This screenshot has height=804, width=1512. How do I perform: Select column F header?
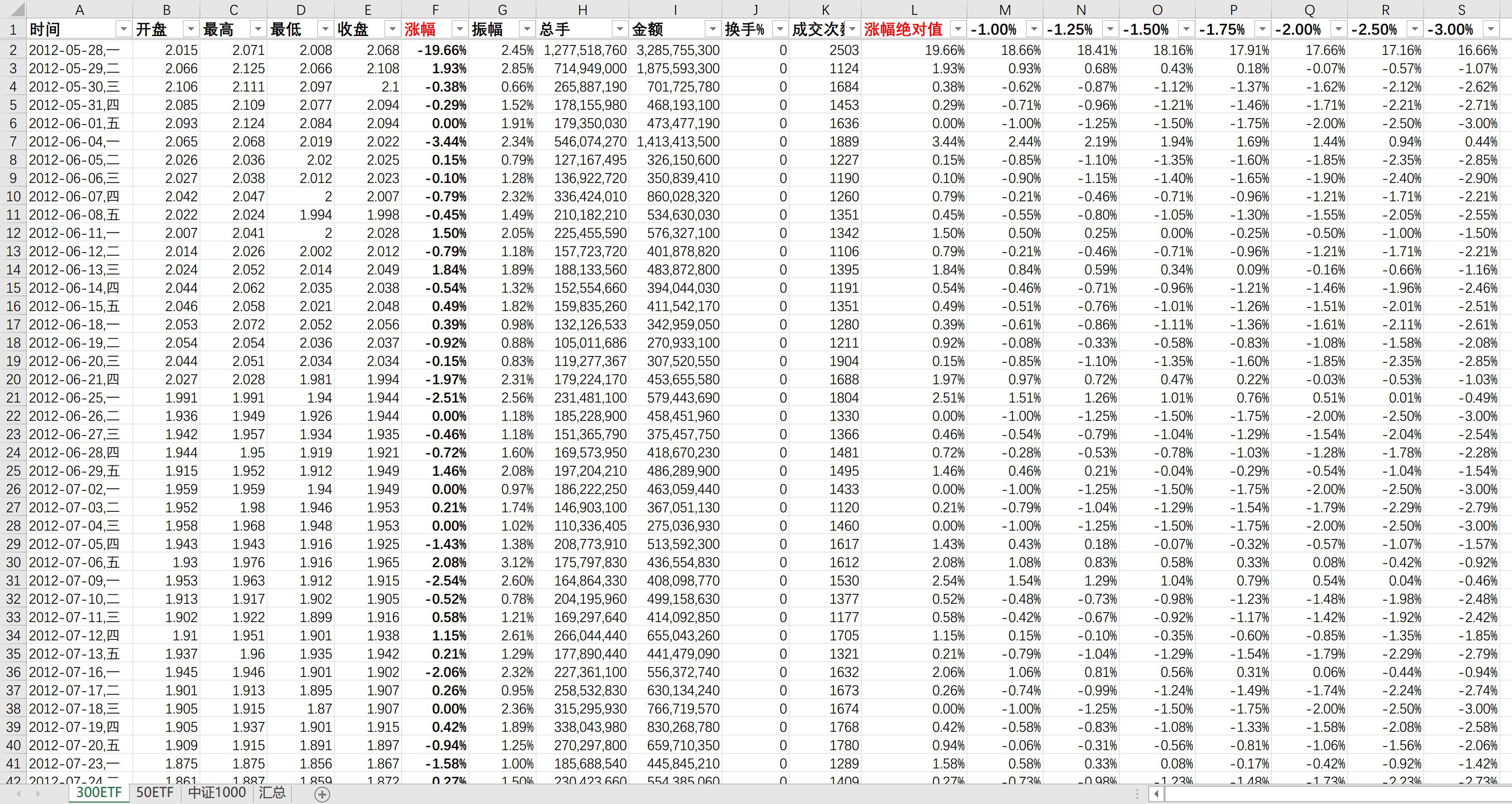tap(435, 9)
